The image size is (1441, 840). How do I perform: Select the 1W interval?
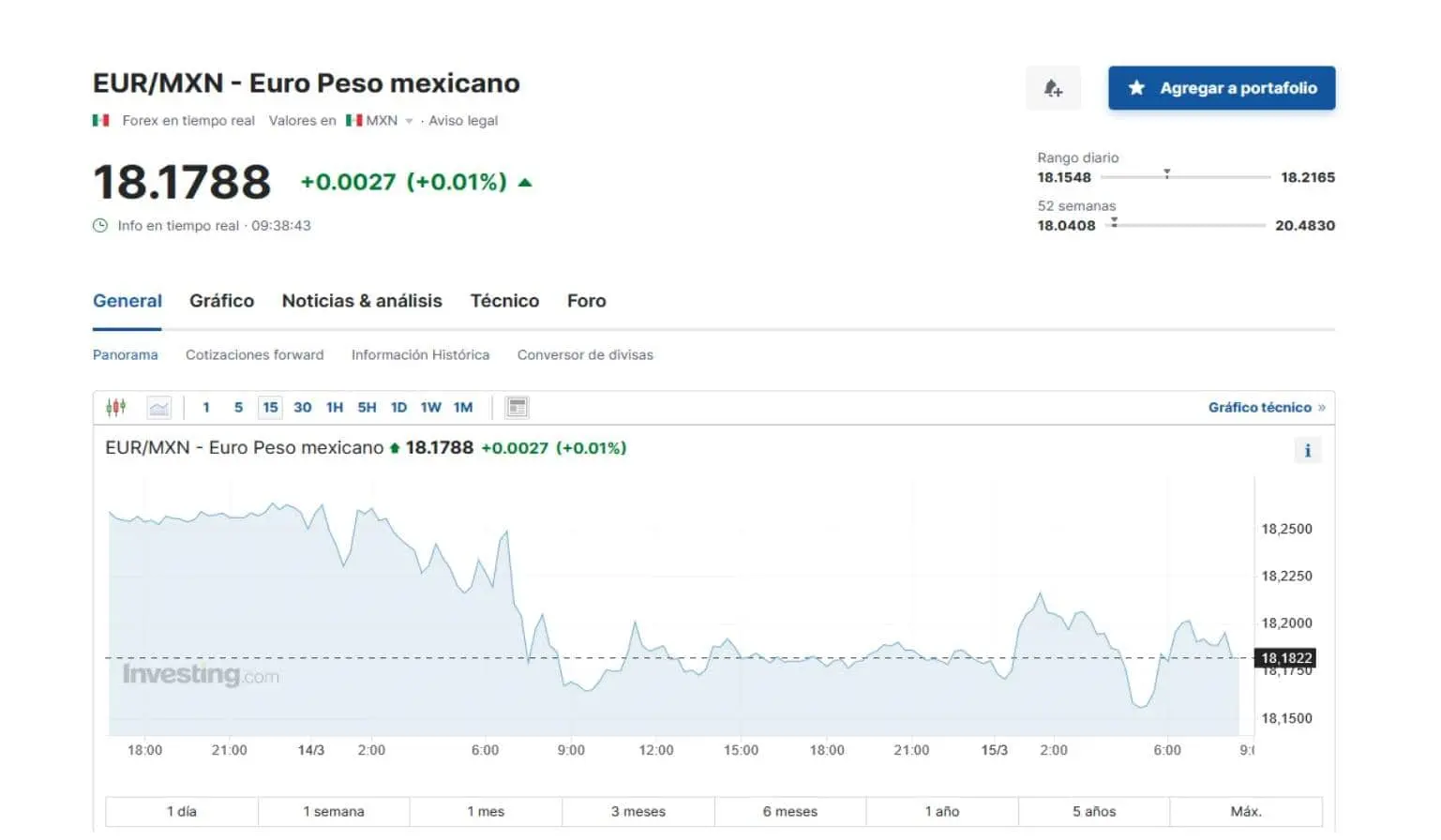click(430, 407)
